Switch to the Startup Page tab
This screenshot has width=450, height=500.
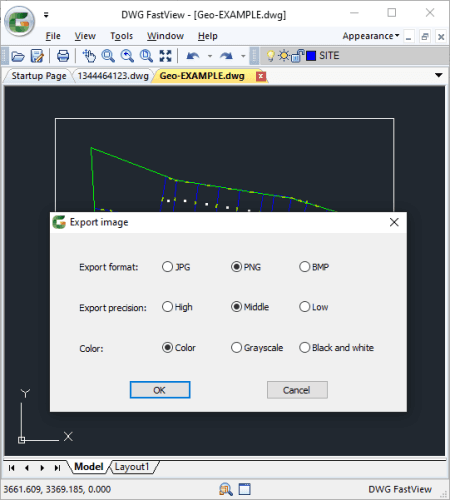[39, 76]
